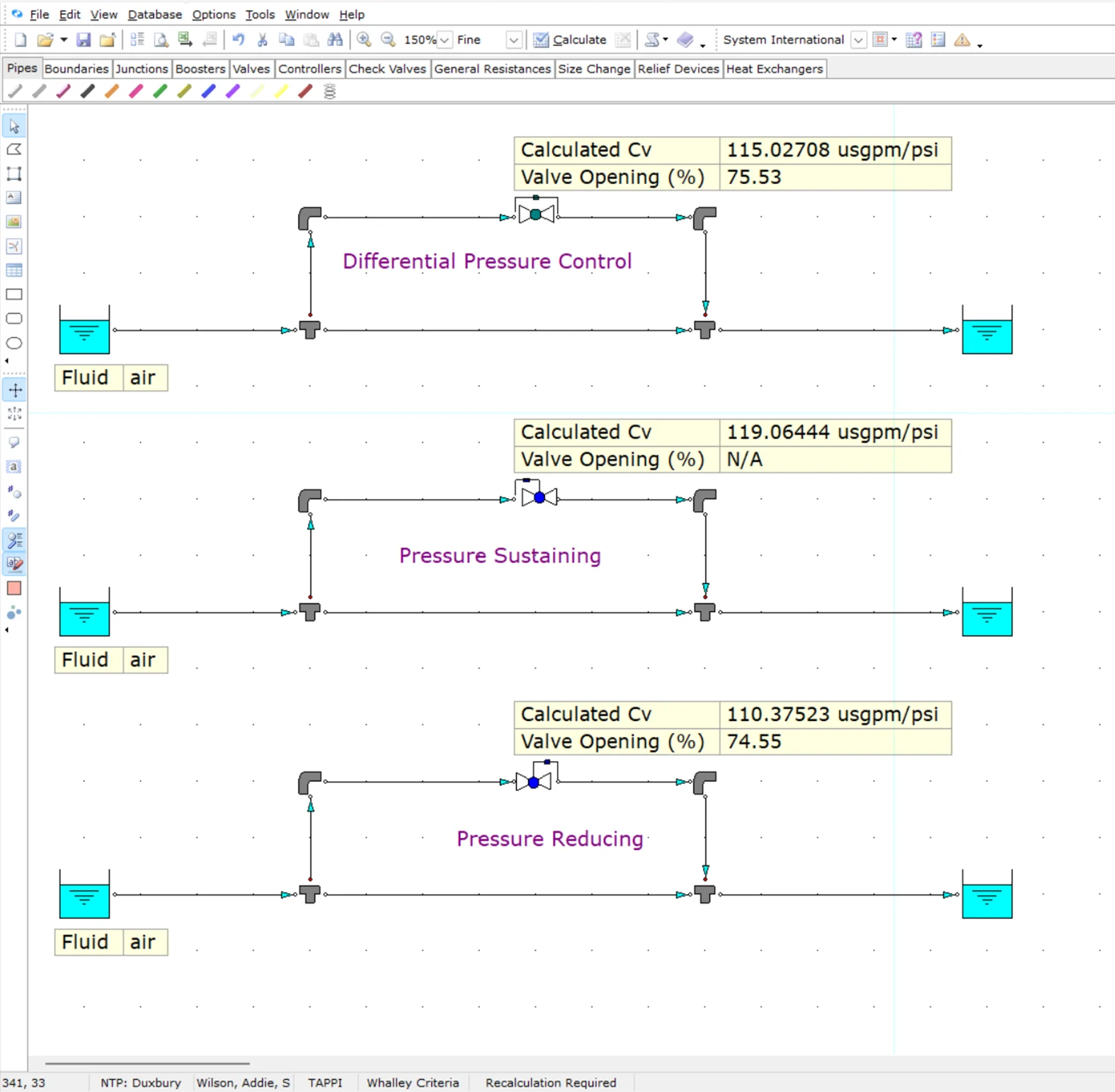Open the zoom percentage dropdown
This screenshot has width=1115, height=1092.
(x=444, y=40)
